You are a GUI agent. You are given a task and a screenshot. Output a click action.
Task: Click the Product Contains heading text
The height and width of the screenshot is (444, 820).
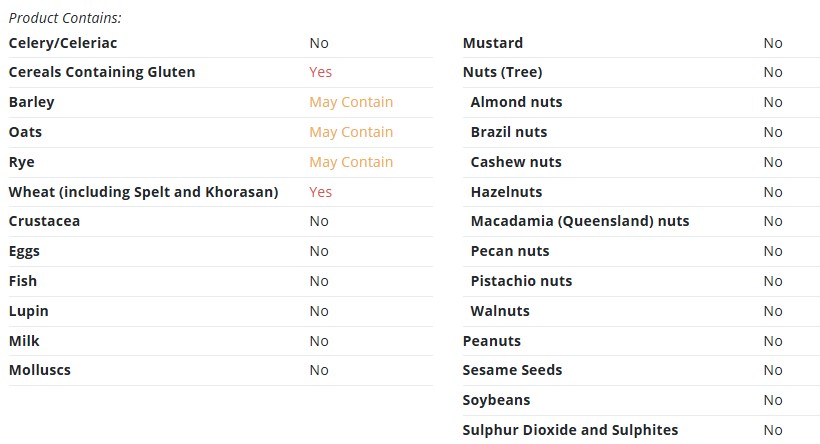[x=65, y=18]
